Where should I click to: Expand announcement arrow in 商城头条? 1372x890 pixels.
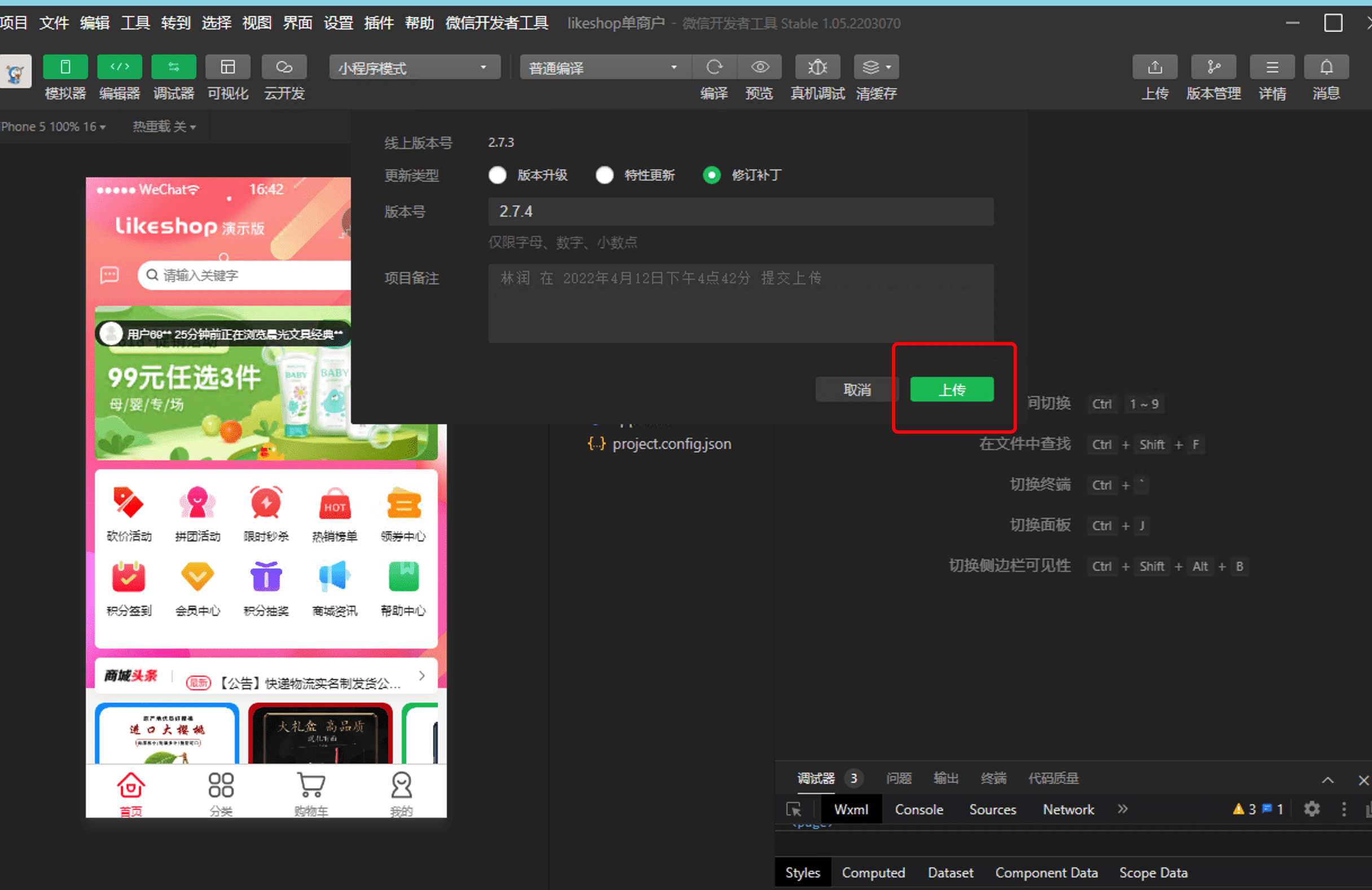coord(422,676)
